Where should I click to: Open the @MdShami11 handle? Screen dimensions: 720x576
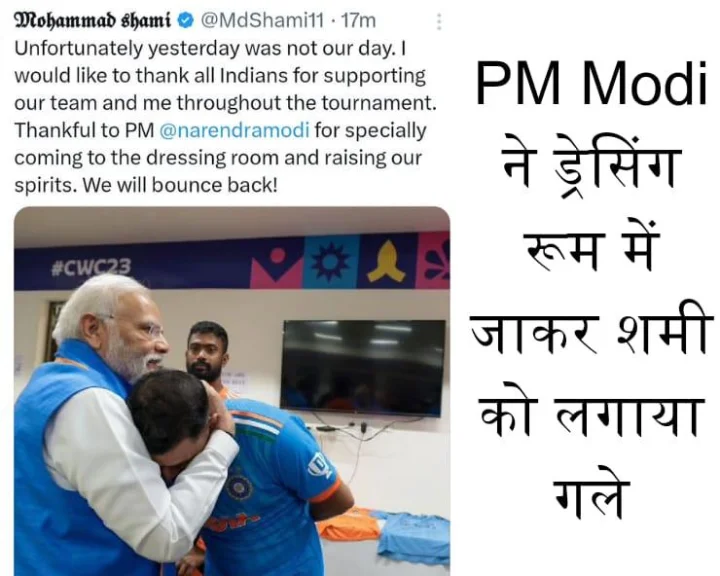[x=262, y=21]
